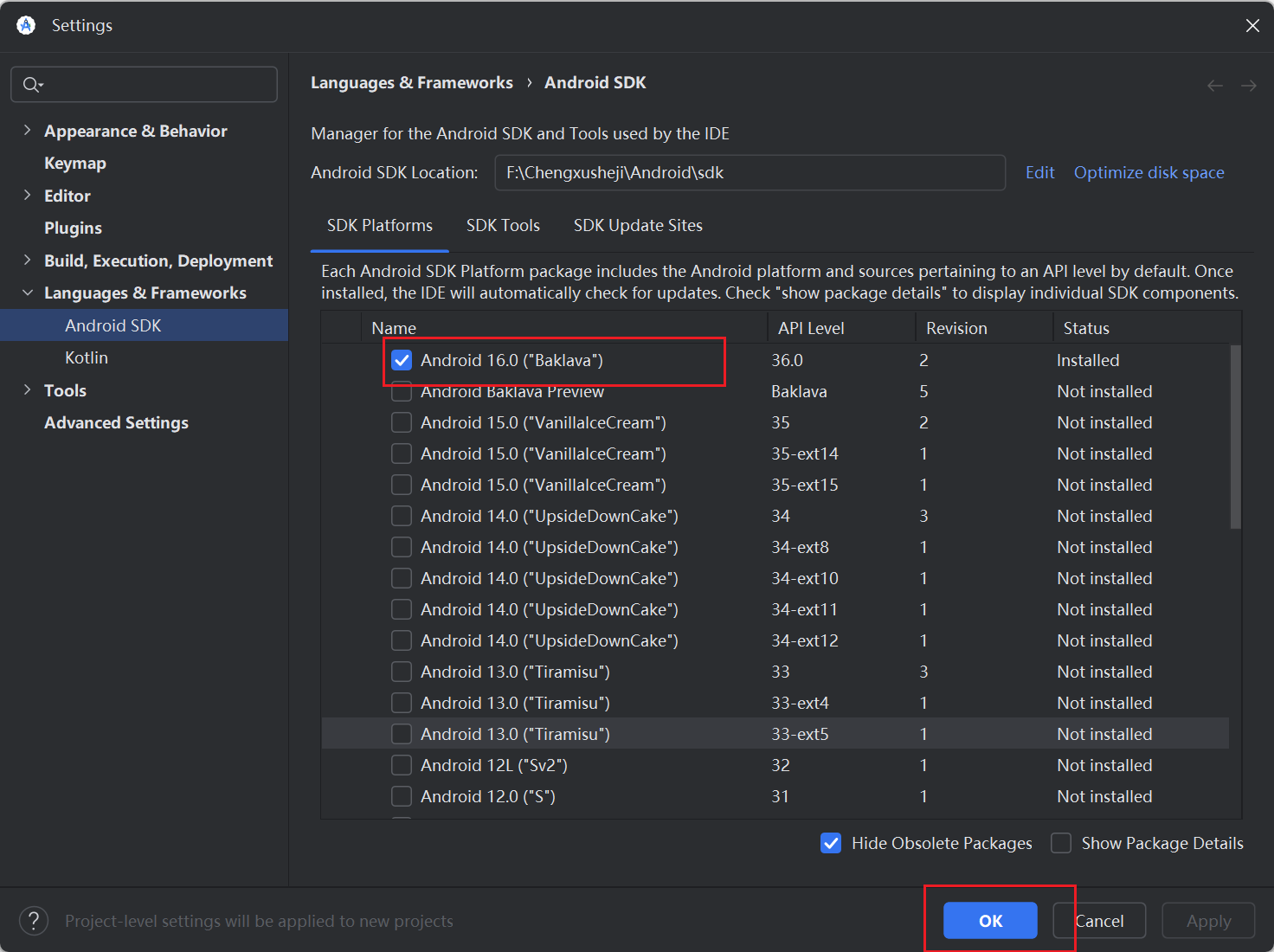Expand Appearance & Behavior tree node
The image size is (1274, 952).
pyautogui.click(x=27, y=130)
